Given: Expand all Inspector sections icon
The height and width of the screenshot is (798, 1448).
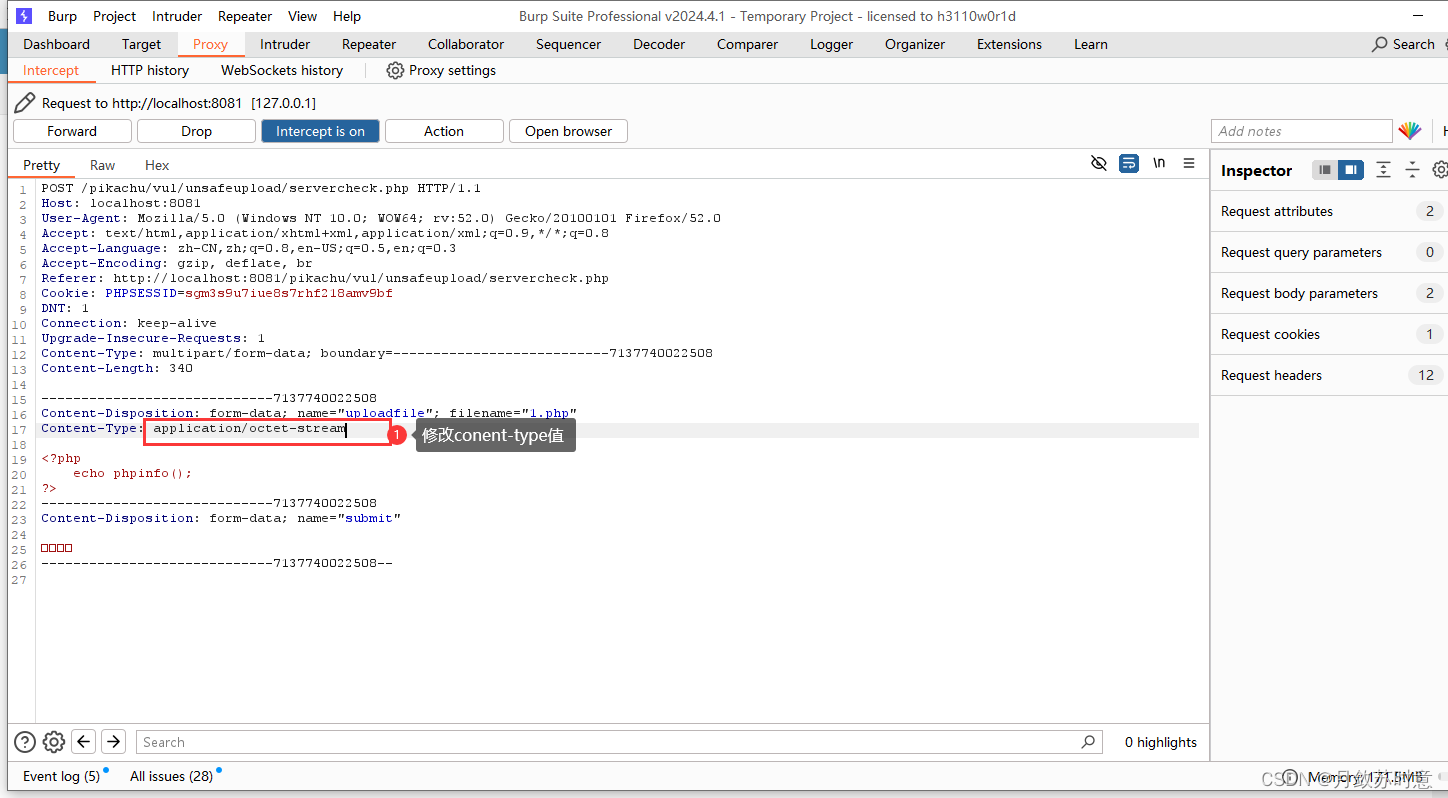Looking at the screenshot, I should pyautogui.click(x=1383, y=170).
